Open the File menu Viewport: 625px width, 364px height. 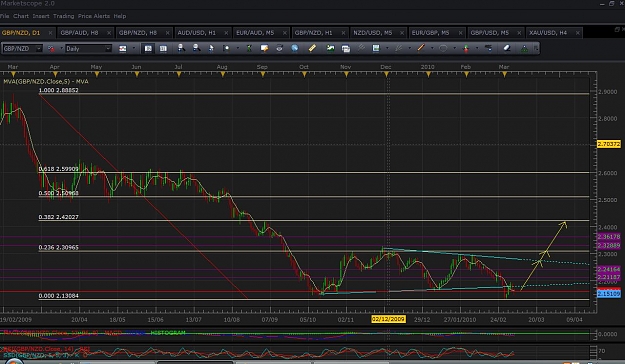[x=4, y=16]
